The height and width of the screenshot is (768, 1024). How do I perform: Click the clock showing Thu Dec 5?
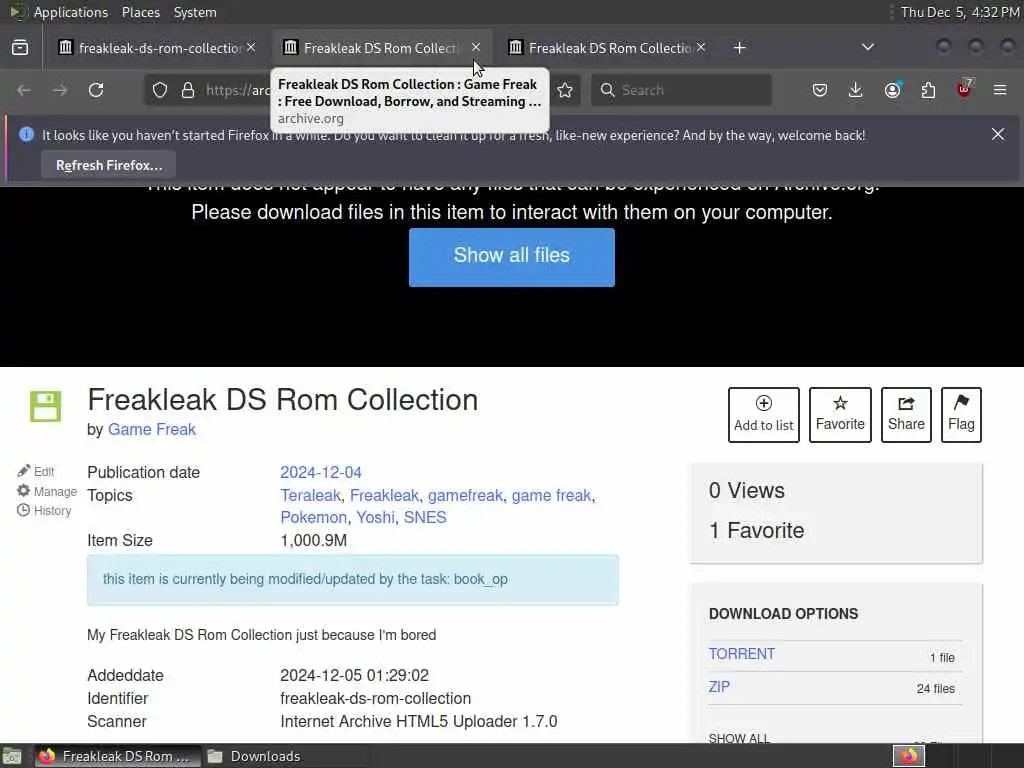point(960,12)
